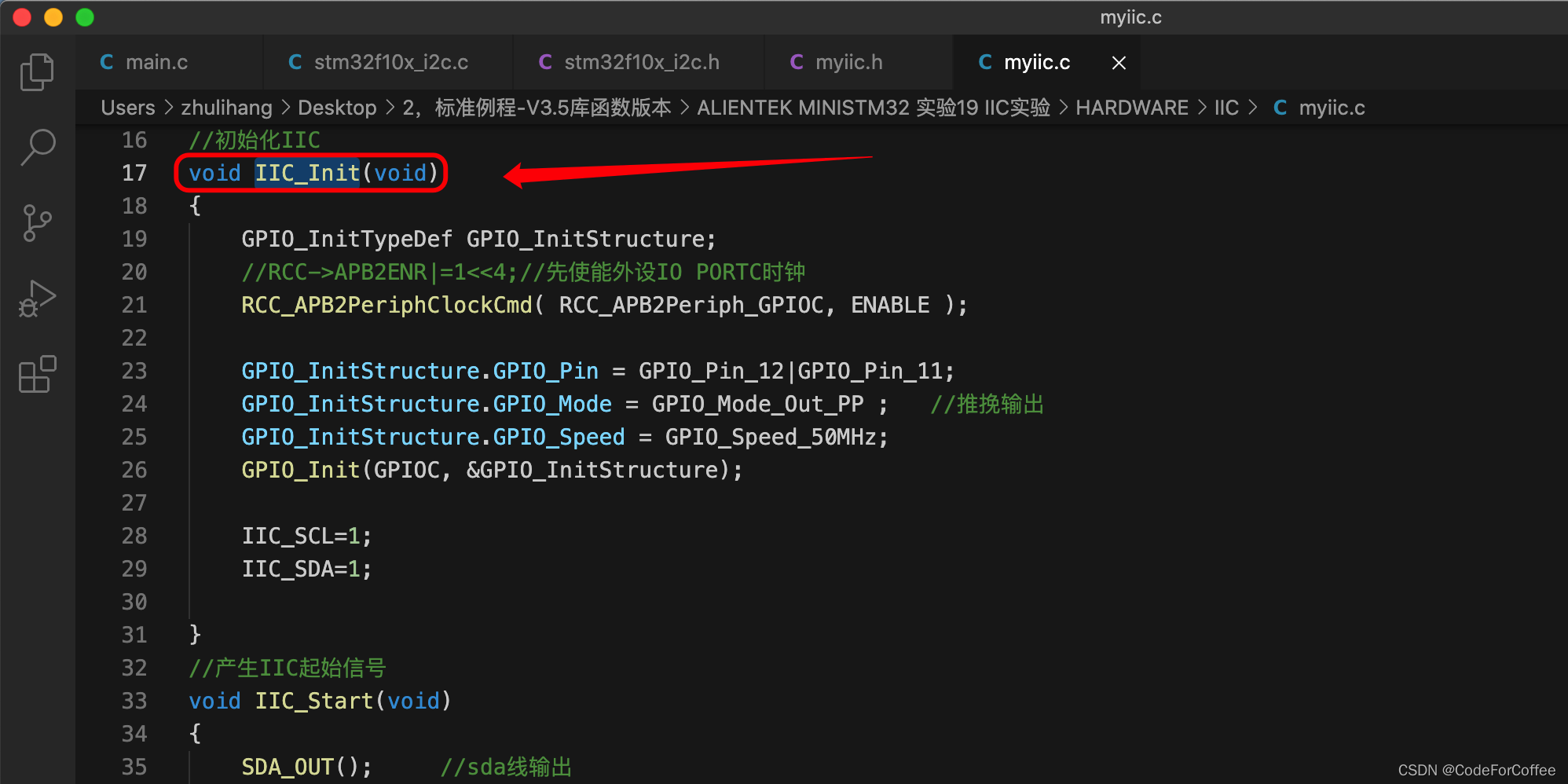
Task: Open the Source Control view icon
Action: [37, 223]
